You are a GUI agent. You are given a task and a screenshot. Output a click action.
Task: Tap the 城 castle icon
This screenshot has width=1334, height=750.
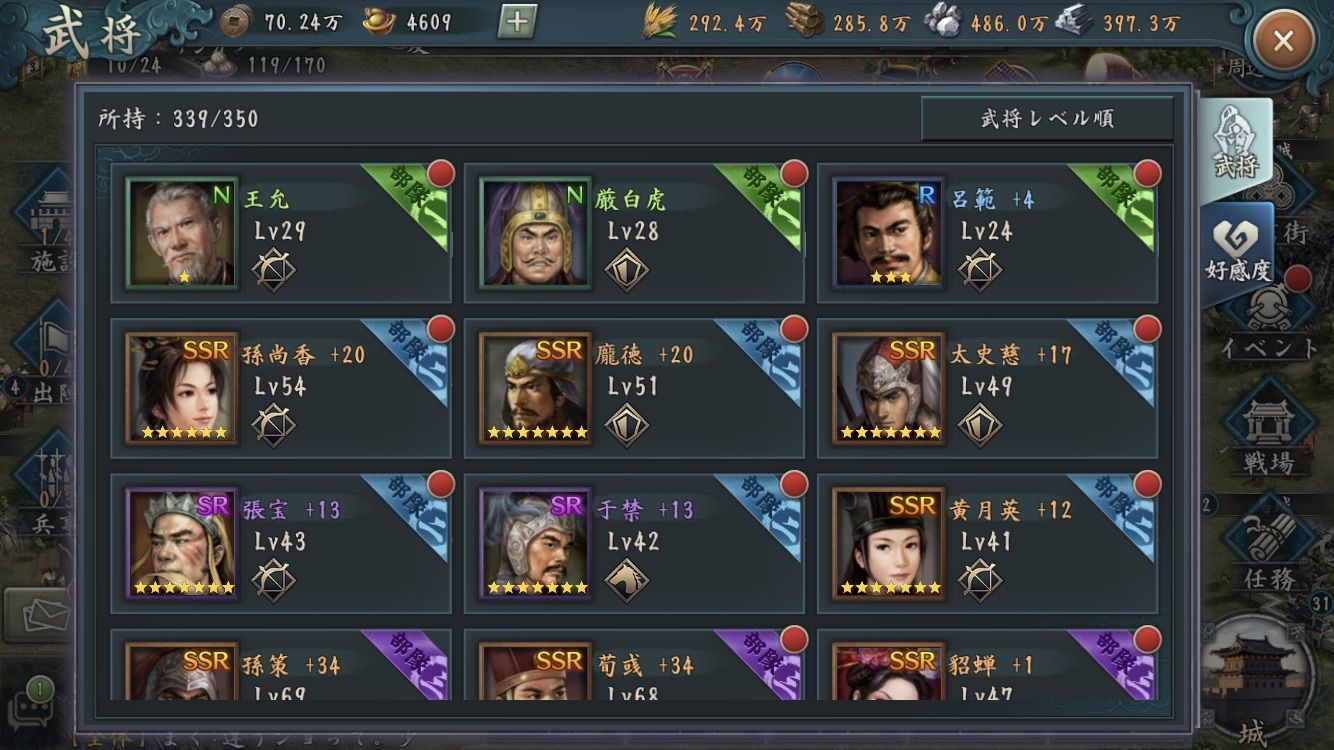point(1253,680)
